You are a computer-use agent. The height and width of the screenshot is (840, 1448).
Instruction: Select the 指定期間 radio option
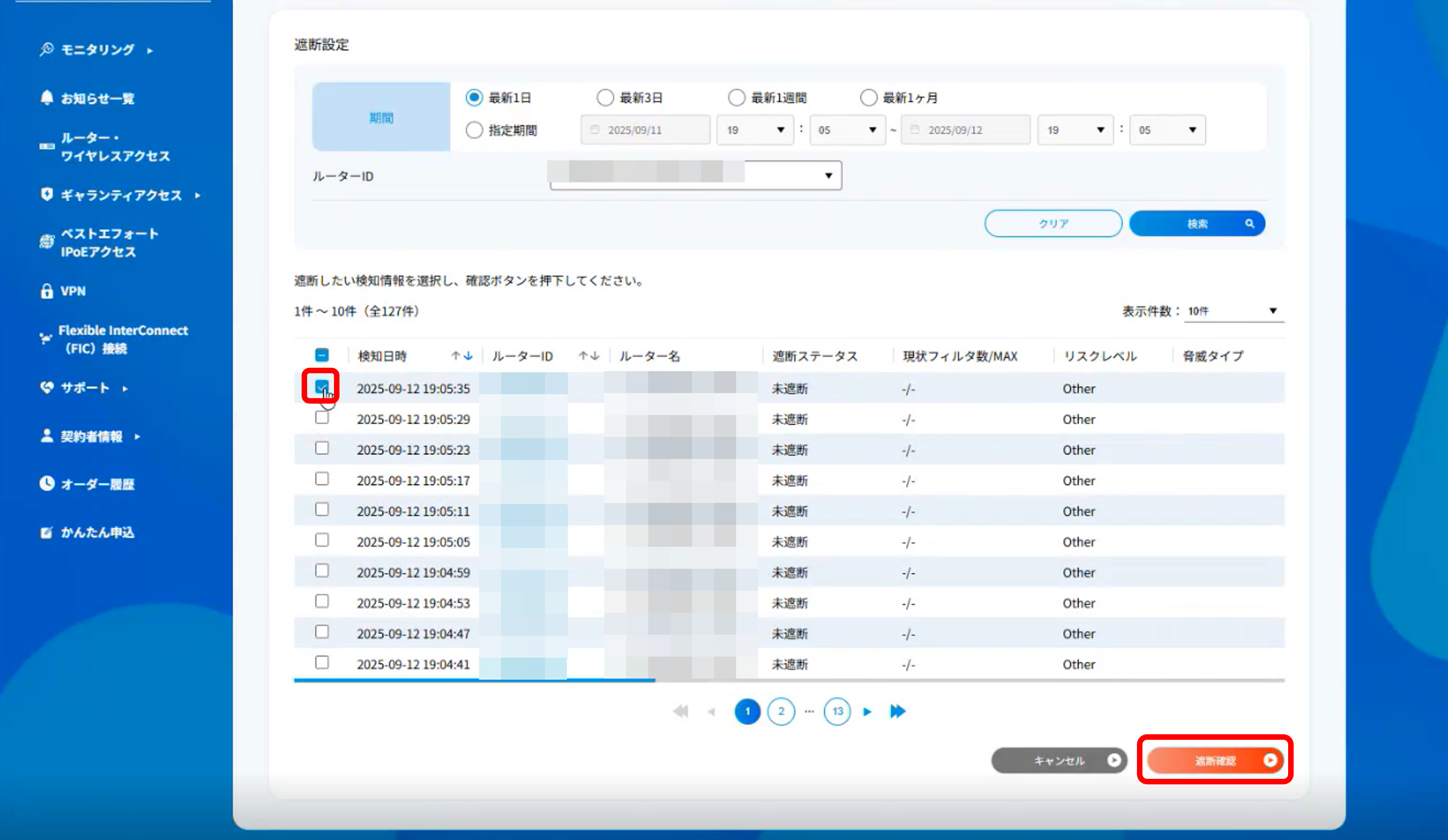coord(474,130)
